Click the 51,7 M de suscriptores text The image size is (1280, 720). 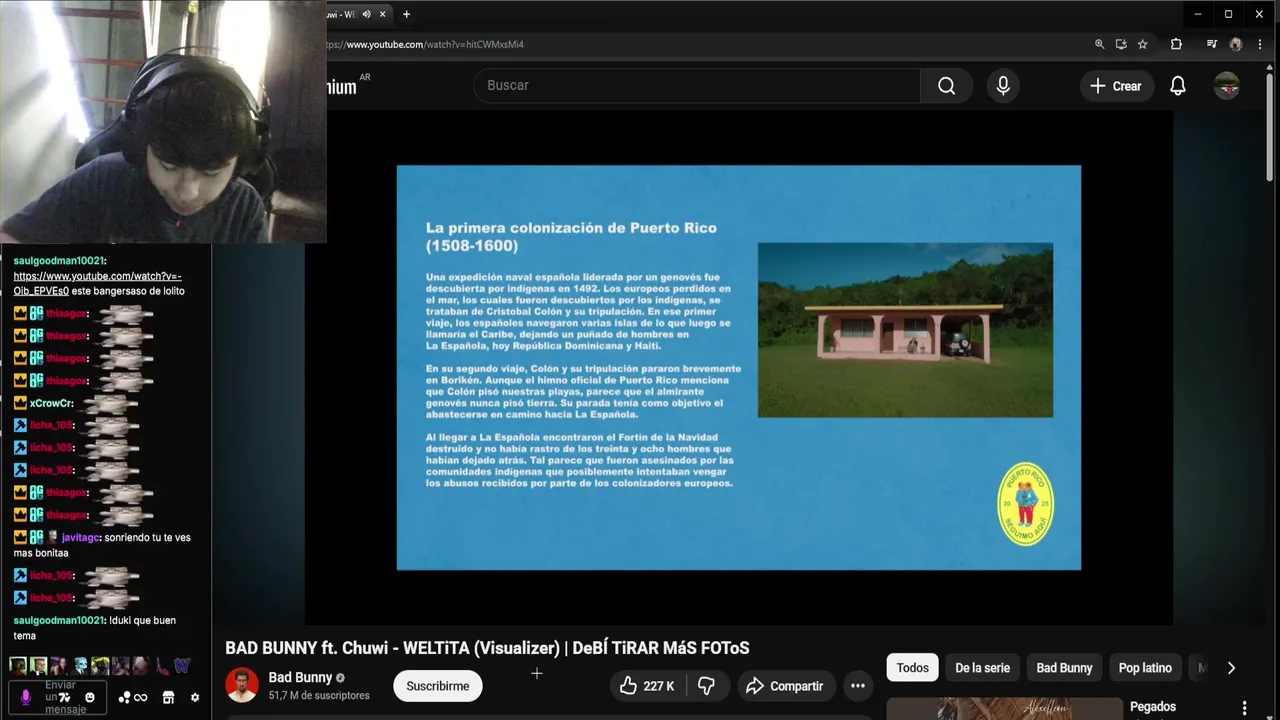pos(319,695)
